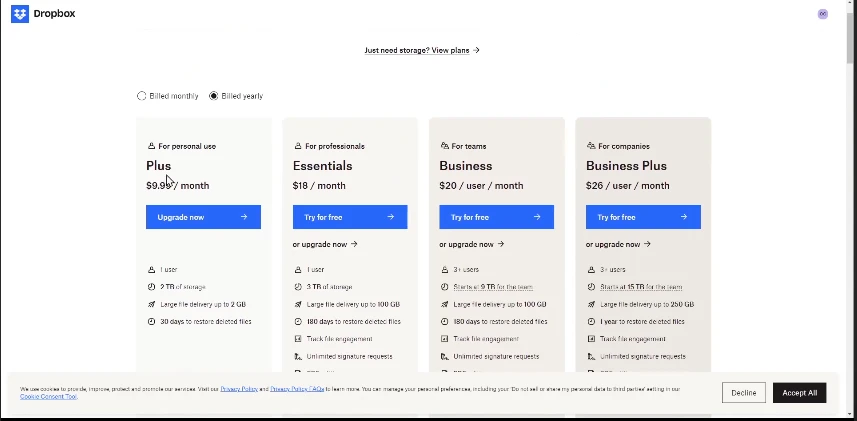The height and width of the screenshot is (421, 857).
Task: Decline cookies in the consent banner
Action: pos(744,393)
